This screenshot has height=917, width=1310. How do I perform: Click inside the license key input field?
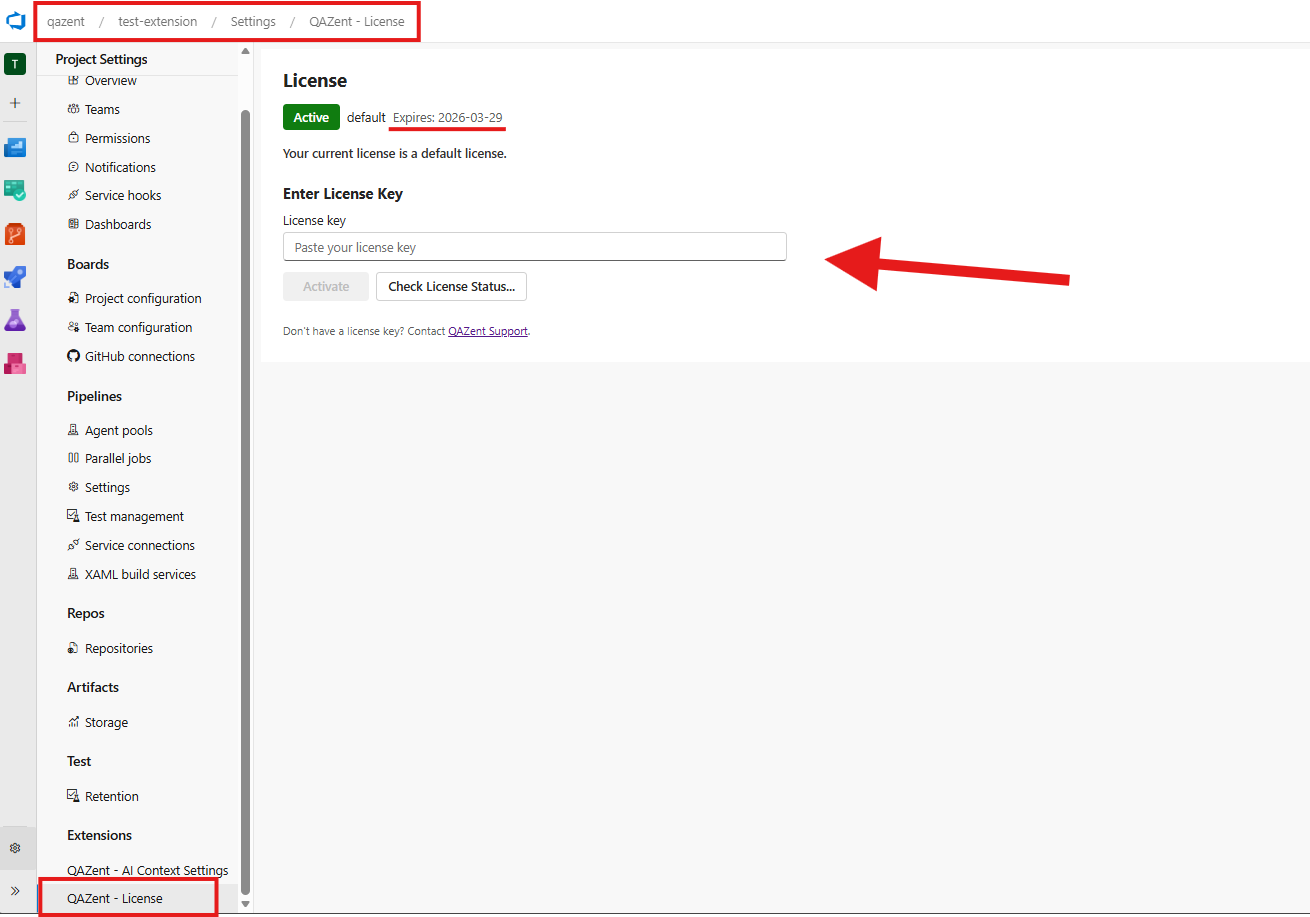tap(534, 246)
